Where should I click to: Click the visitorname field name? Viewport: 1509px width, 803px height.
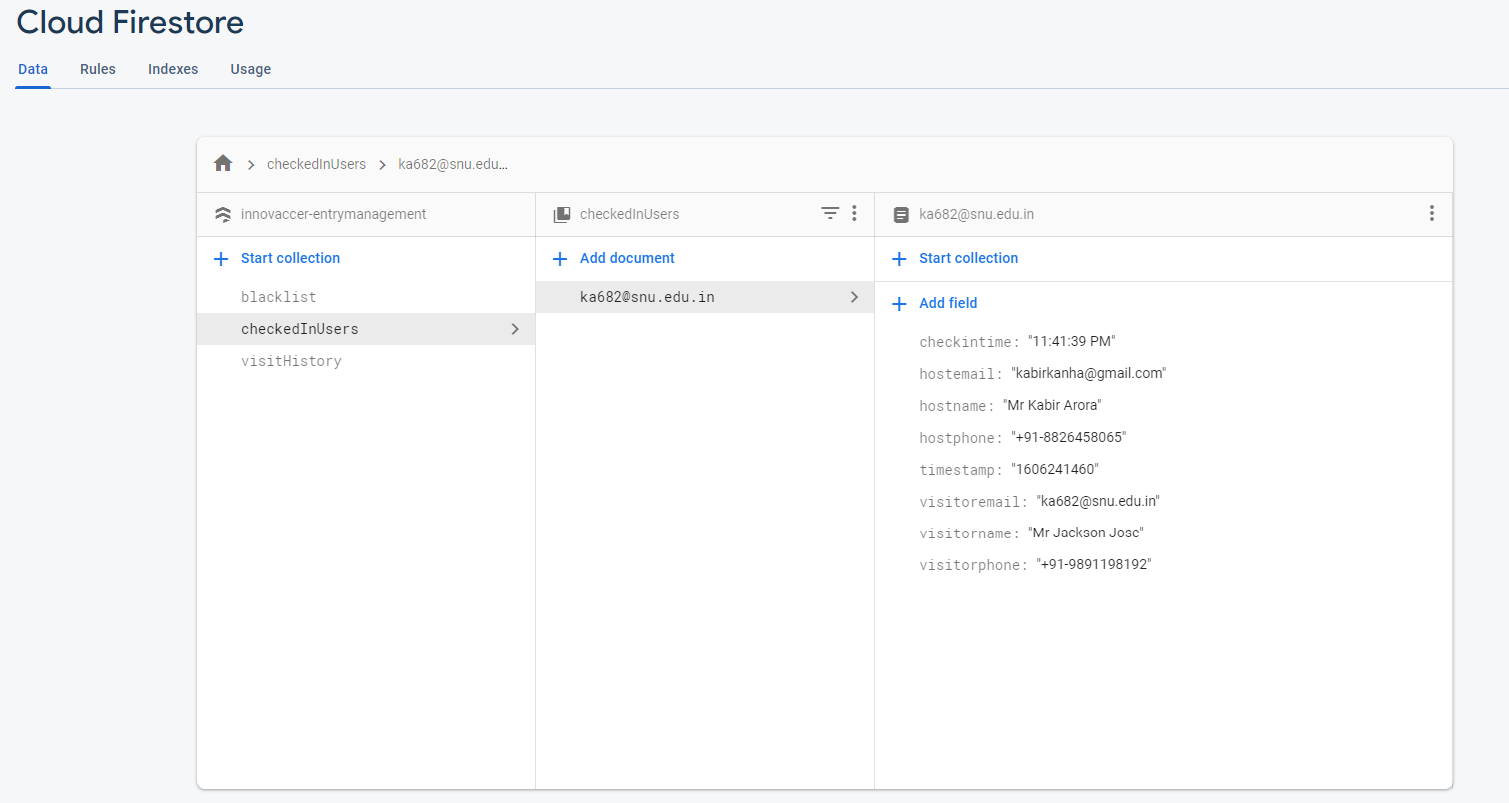[969, 534]
